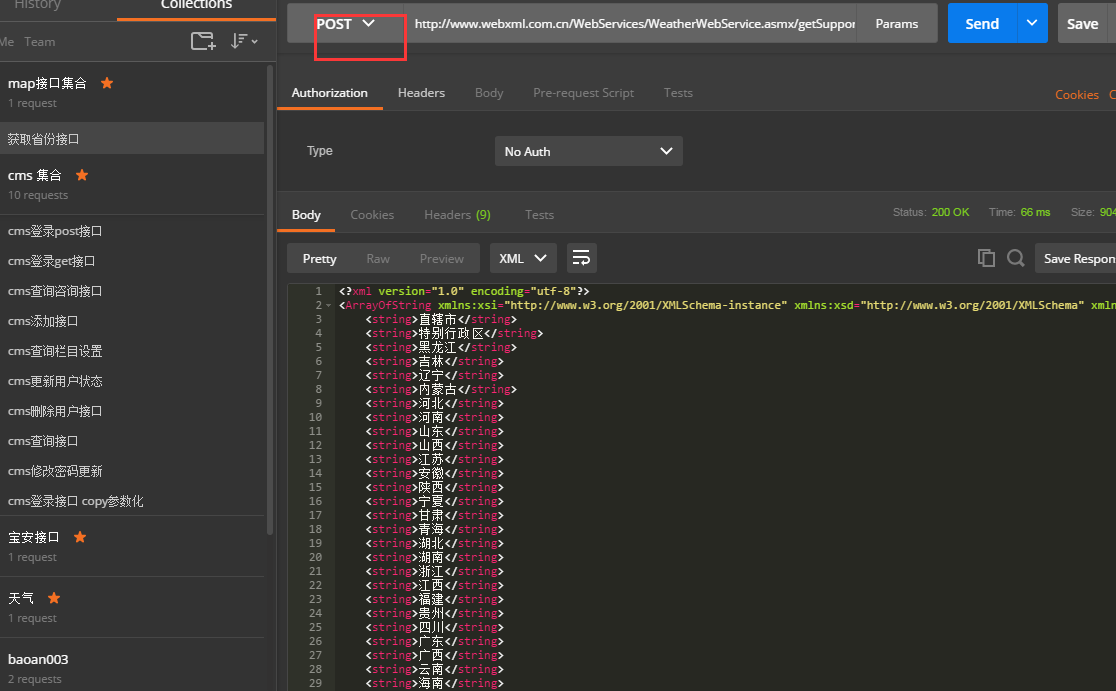This screenshot has width=1116, height=691.
Task: Open the cms 集合 collection
Action: point(35,175)
